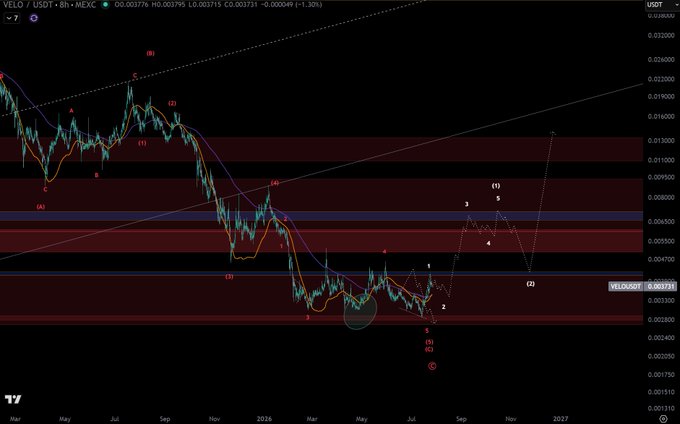Select the red (4) wave label
This screenshot has width=680, height=424.
tap(275, 183)
